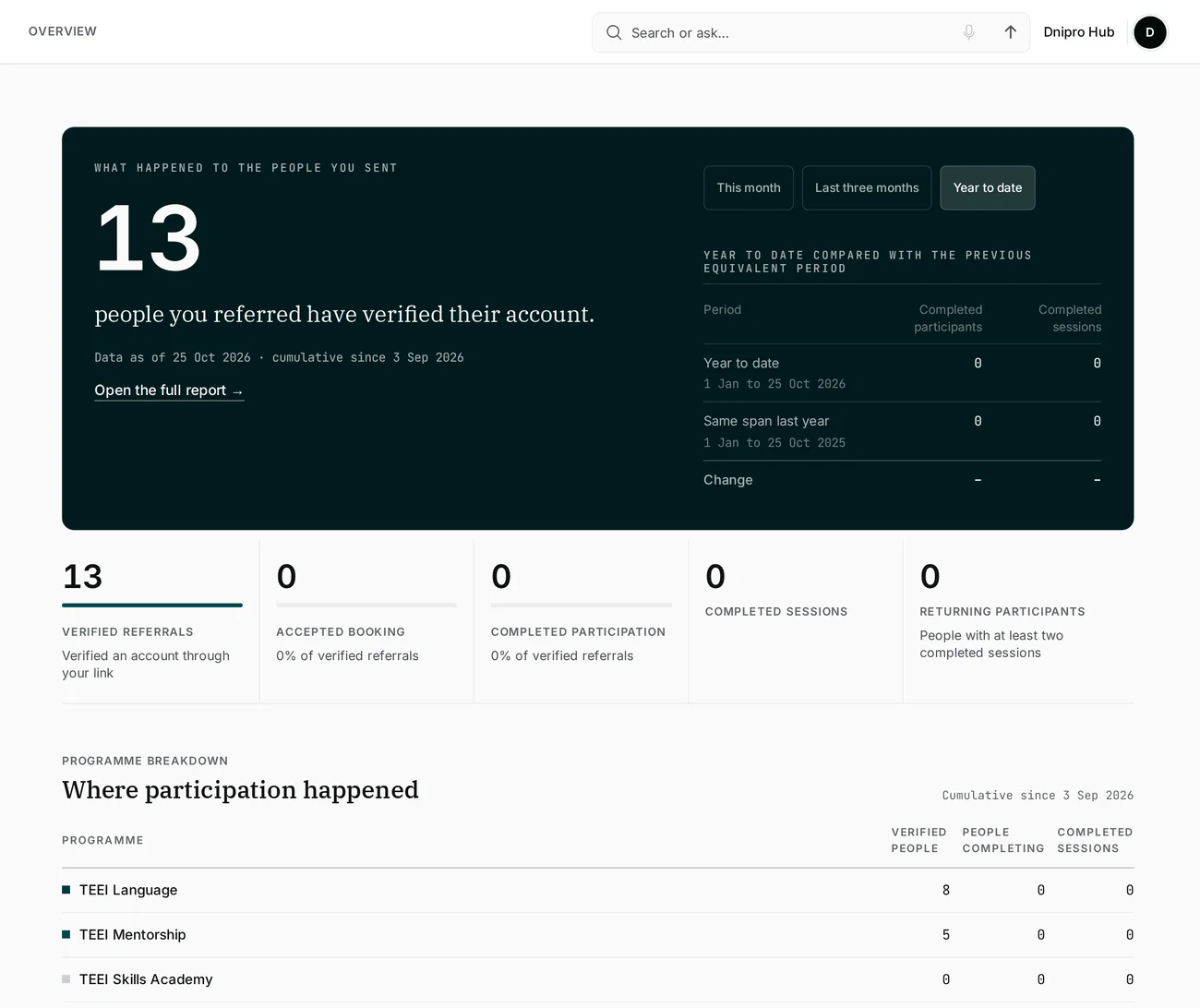Select the Returning Participants stat card
Image resolution: width=1200 pixels, height=1008 pixels.
[x=1018, y=621]
